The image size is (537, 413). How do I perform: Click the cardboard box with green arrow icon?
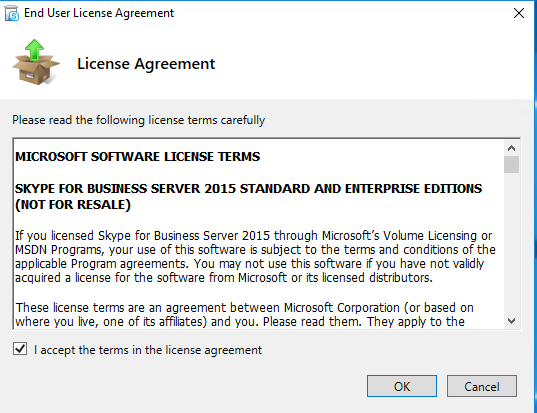(36, 62)
